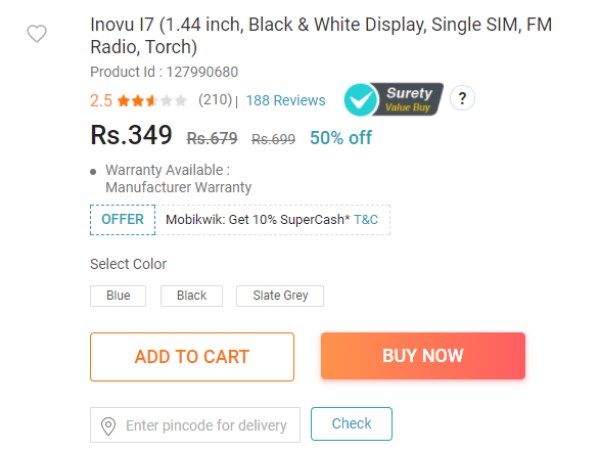600x450 pixels.
Task: Click the Inovu I7 product title
Action: [321, 36]
